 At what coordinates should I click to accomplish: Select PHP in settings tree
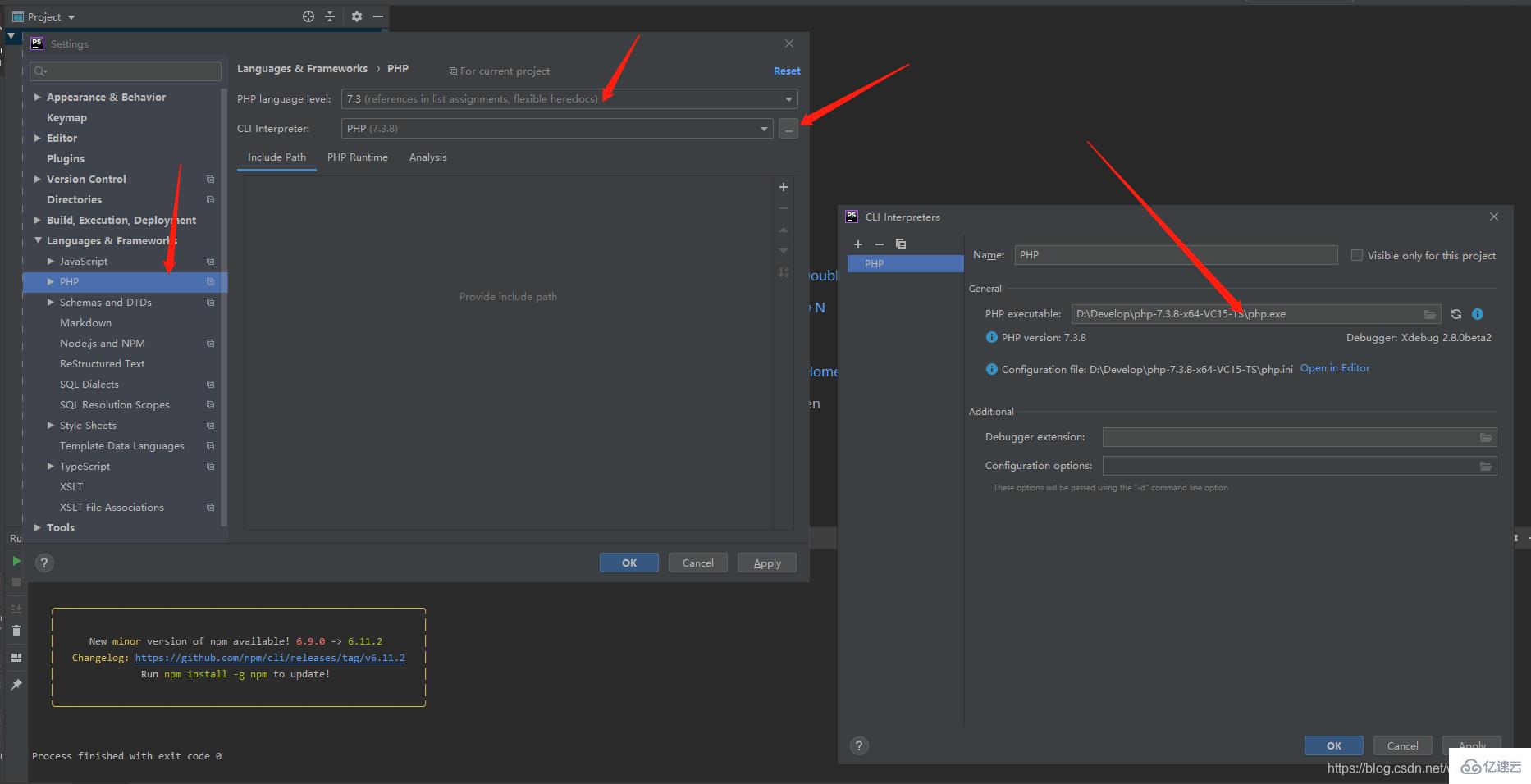tap(124, 282)
